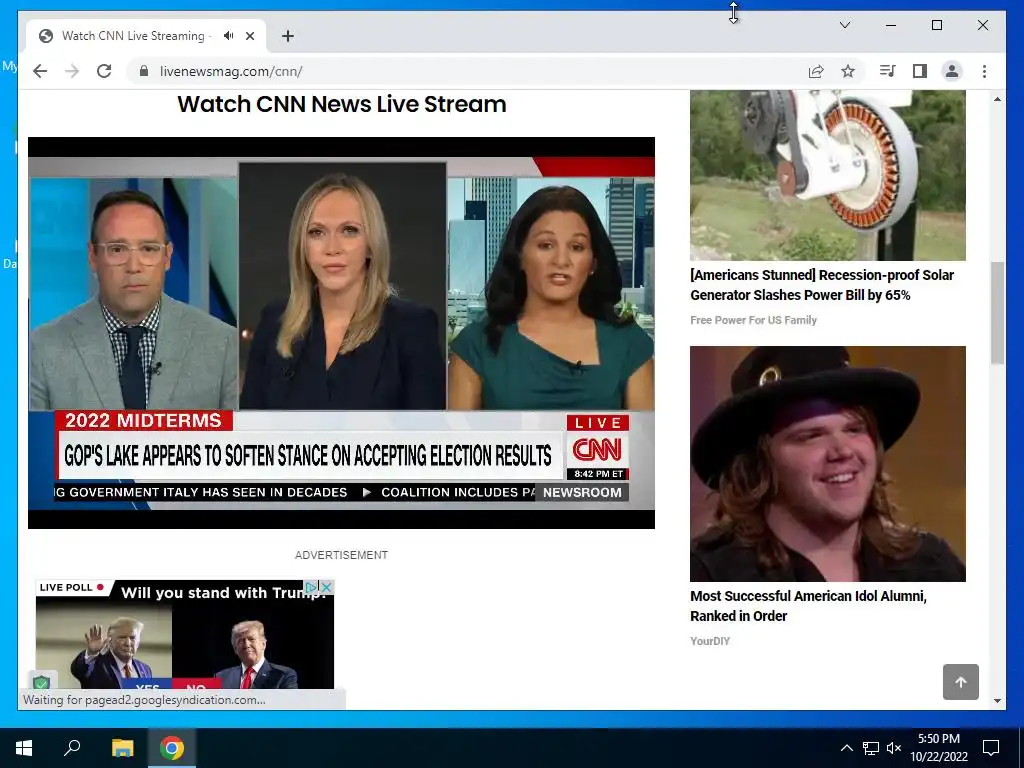Open the Trump live poll advertisement
Image resolution: width=1024 pixels, height=768 pixels.
click(185, 634)
